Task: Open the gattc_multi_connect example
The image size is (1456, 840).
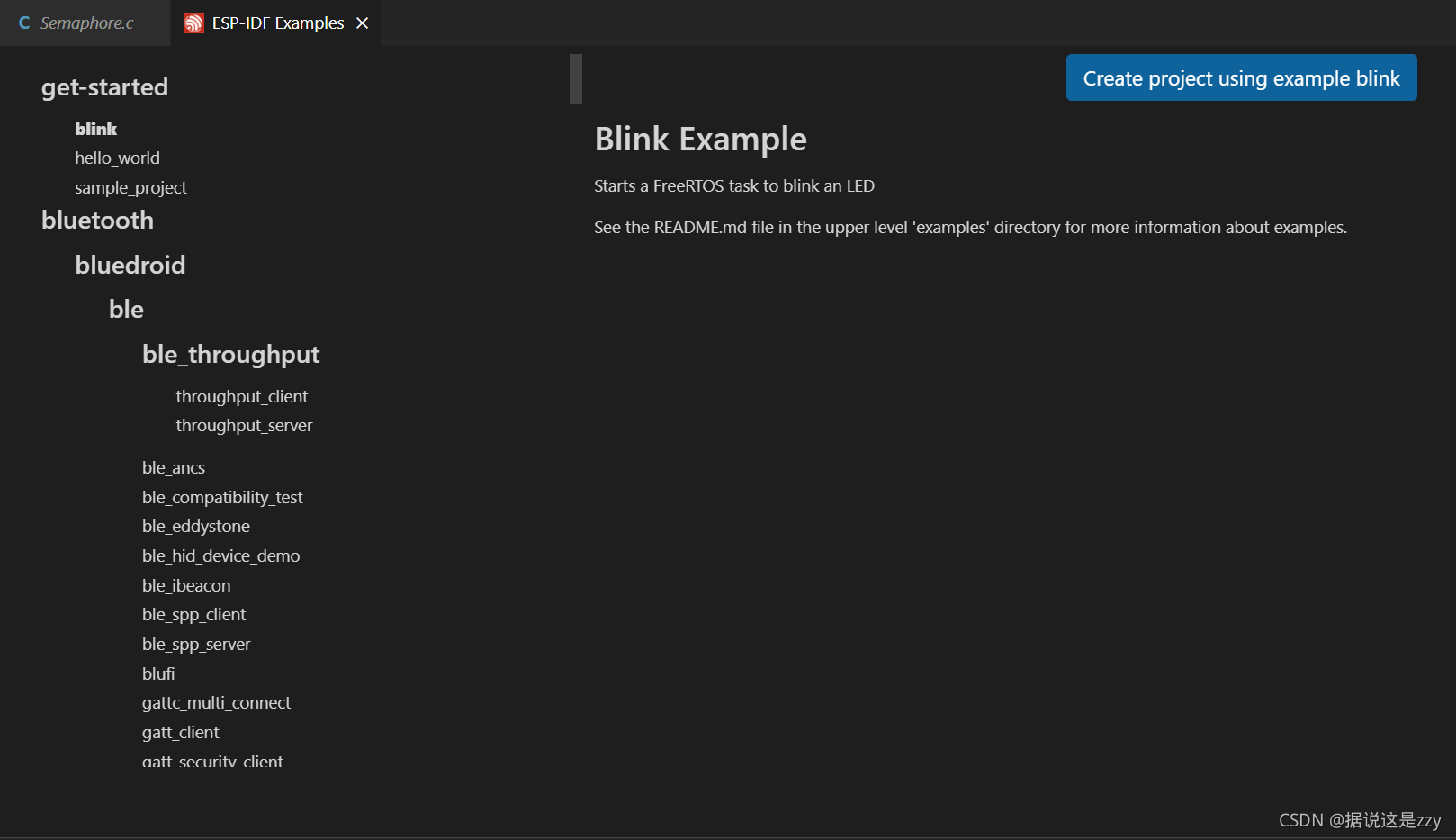Action: 216,702
